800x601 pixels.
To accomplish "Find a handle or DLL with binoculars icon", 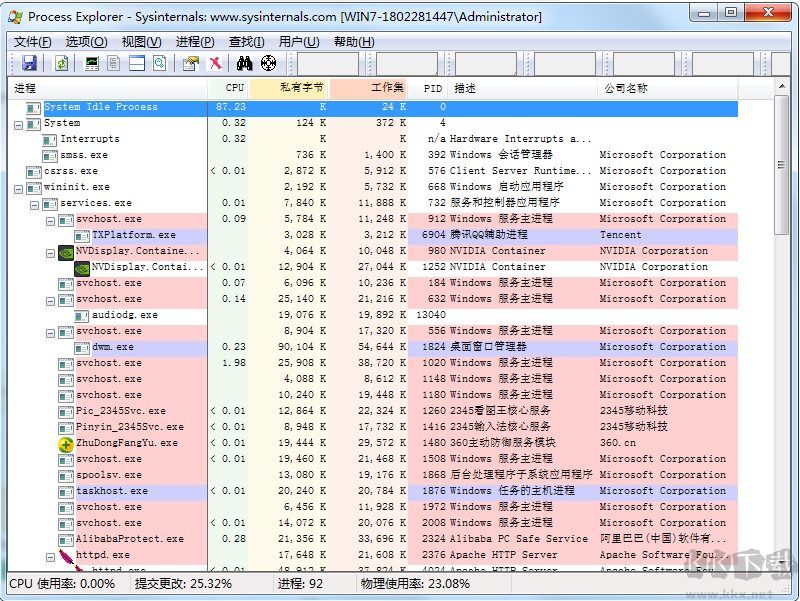I will (x=243, y=63).
